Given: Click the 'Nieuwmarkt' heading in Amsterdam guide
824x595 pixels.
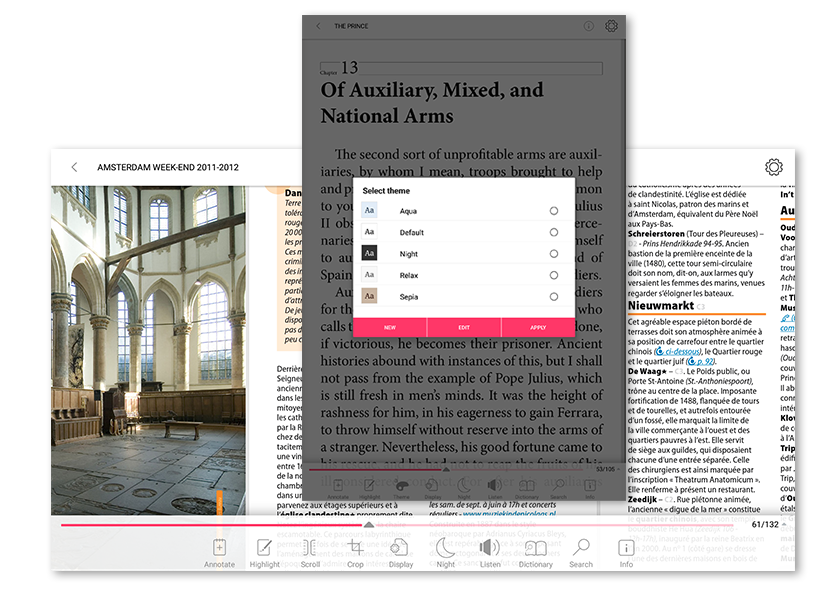Looking at the screenshot, I should 661,306.
